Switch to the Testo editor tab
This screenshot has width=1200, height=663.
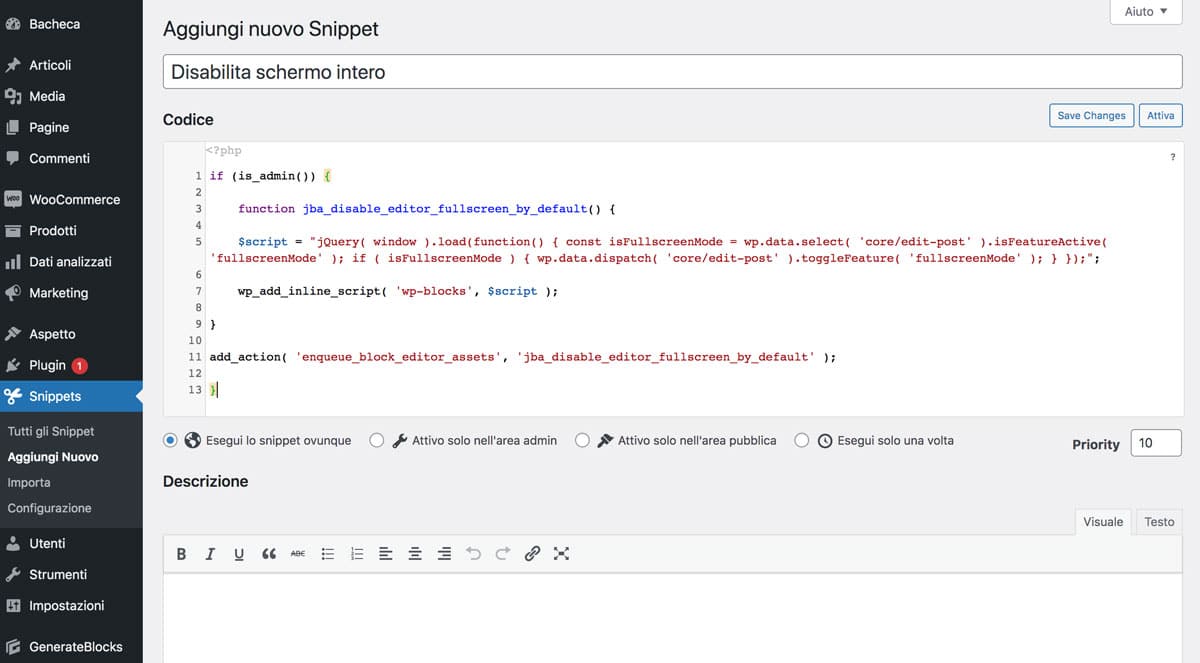(x=1159, y=522)
